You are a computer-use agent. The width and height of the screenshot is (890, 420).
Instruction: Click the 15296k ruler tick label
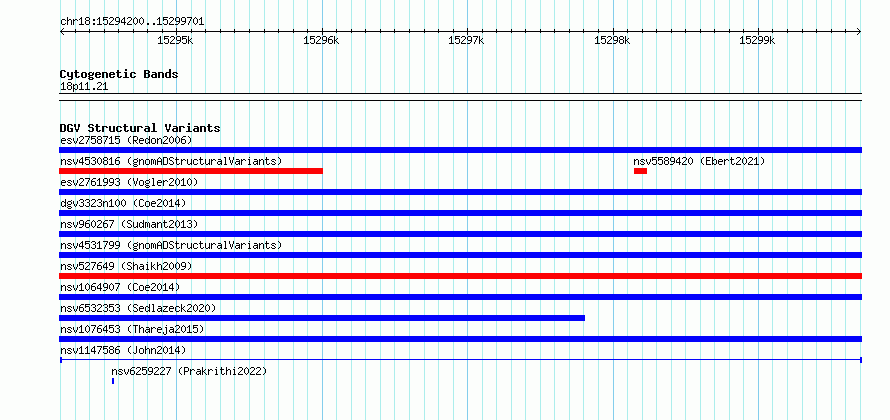tap(321, 40)
